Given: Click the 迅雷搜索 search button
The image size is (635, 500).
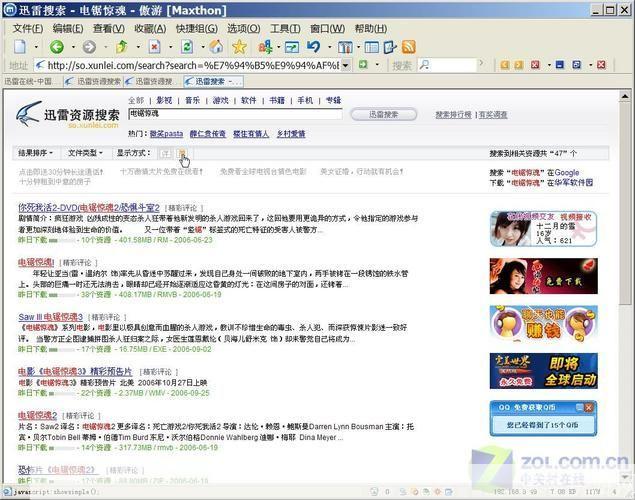Looking at the screenshot, I should pos(384,115).
